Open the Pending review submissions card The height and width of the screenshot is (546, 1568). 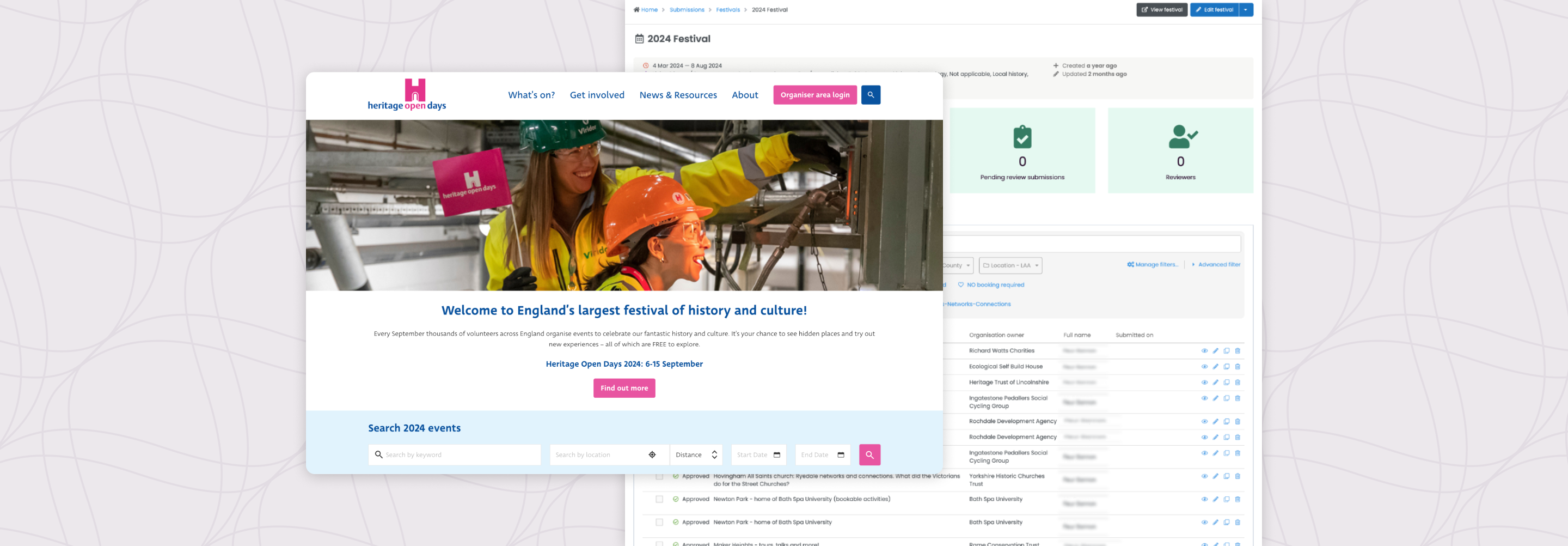(x=1022, y=150)
